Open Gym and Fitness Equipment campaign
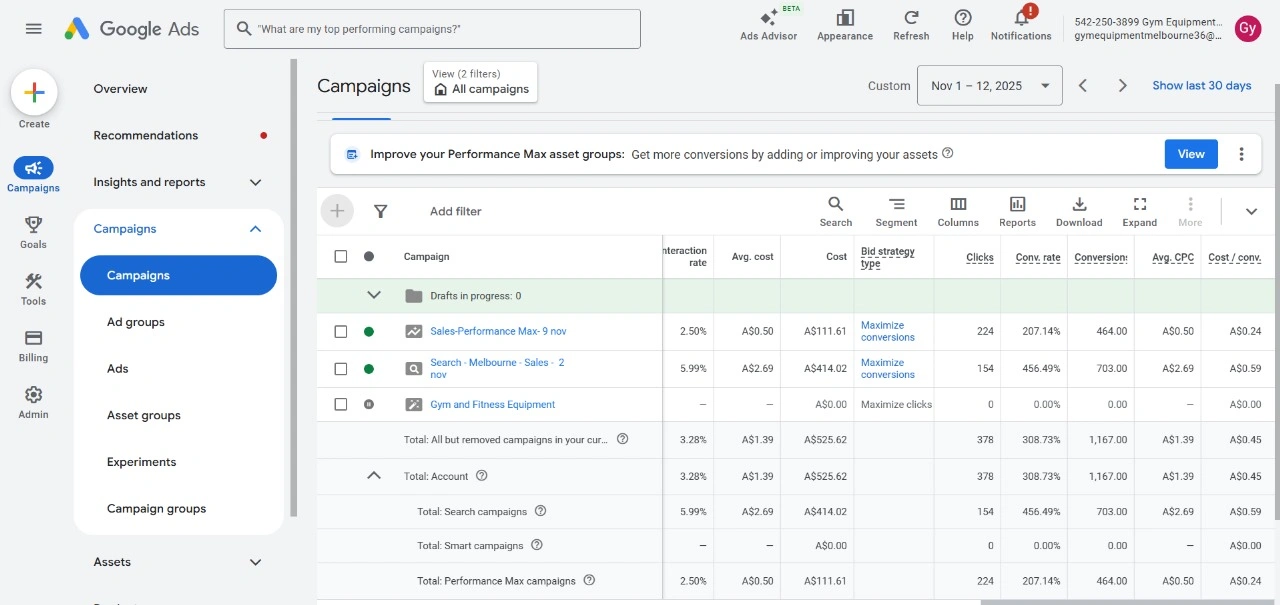The width and height of the screenshot is (1280, 605). pyautogui.click(x=492, y=405)
